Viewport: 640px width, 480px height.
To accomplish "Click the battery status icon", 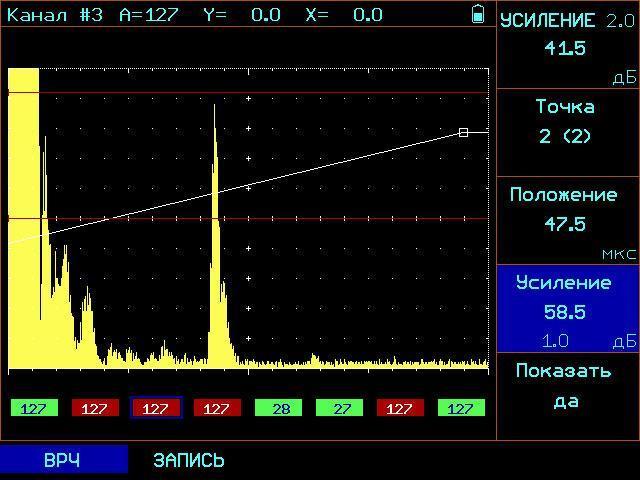I will (x=478, y=14).
